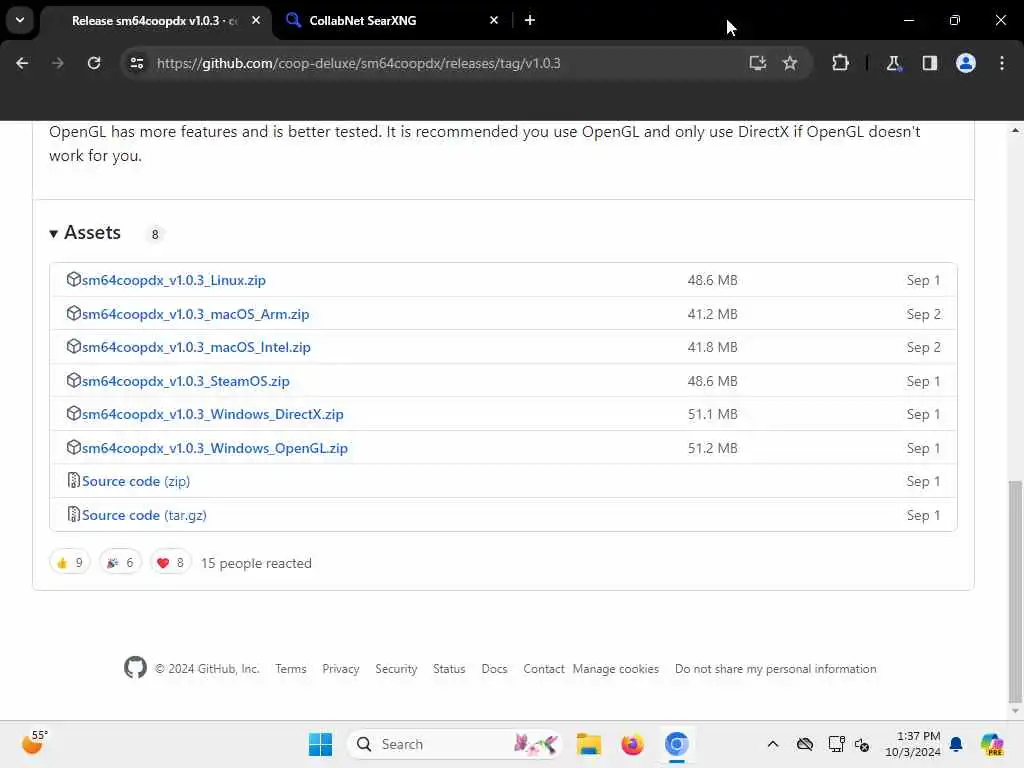Download Source code (zip)
Image resolution: width=1024 pixels, height=768 pixels.
136,481
